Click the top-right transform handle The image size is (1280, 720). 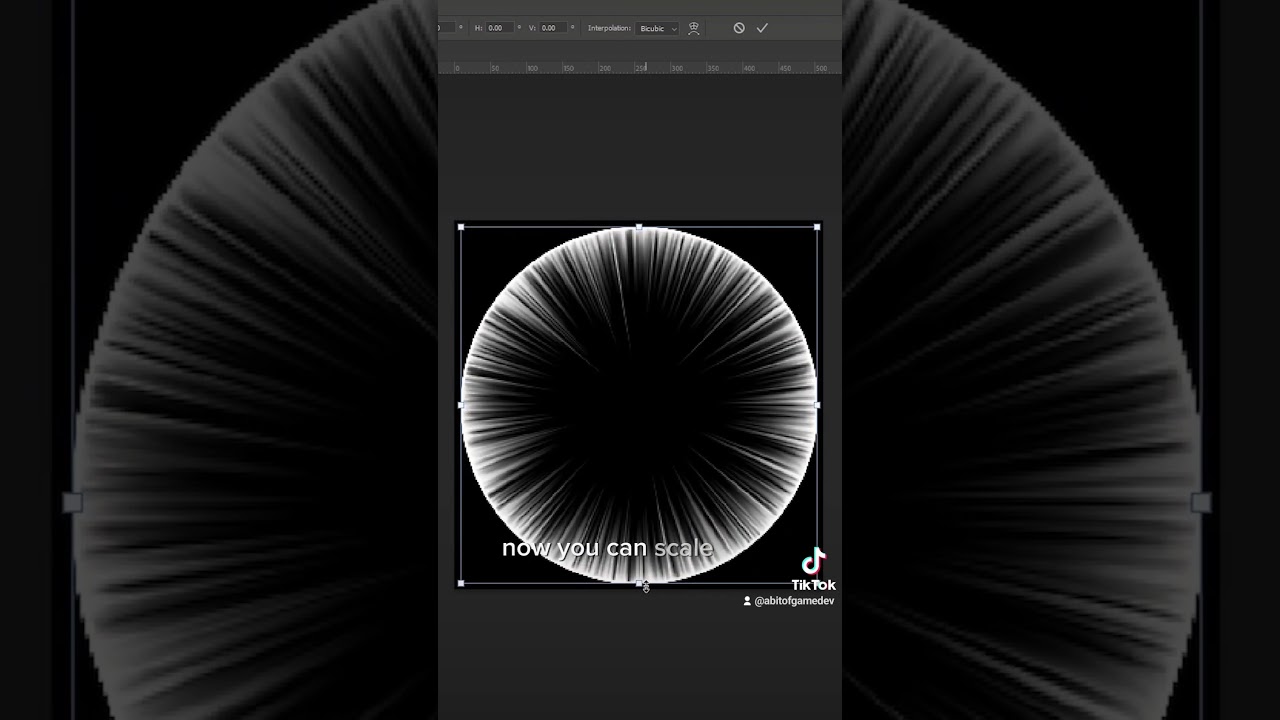pyautogui.click(x=817, y=227)
